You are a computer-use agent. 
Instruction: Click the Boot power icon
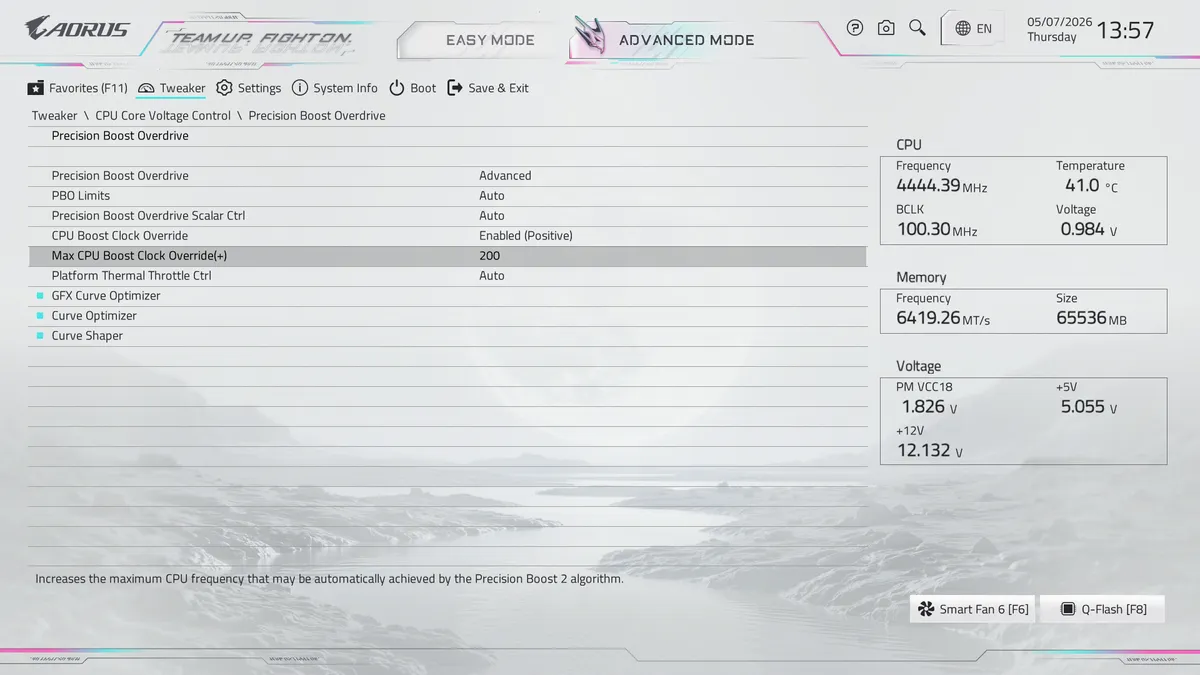click(x=397, y=88)
